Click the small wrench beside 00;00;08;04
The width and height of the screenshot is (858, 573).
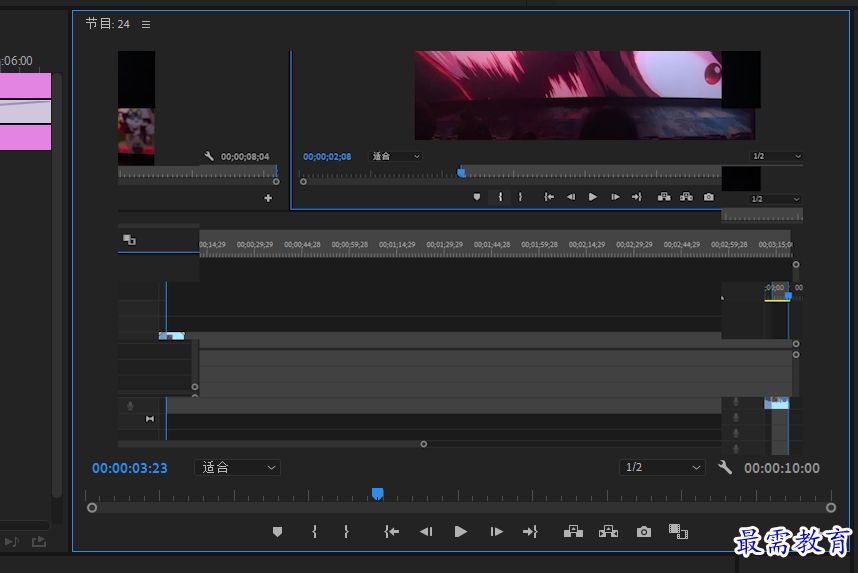tap(209, 157)
